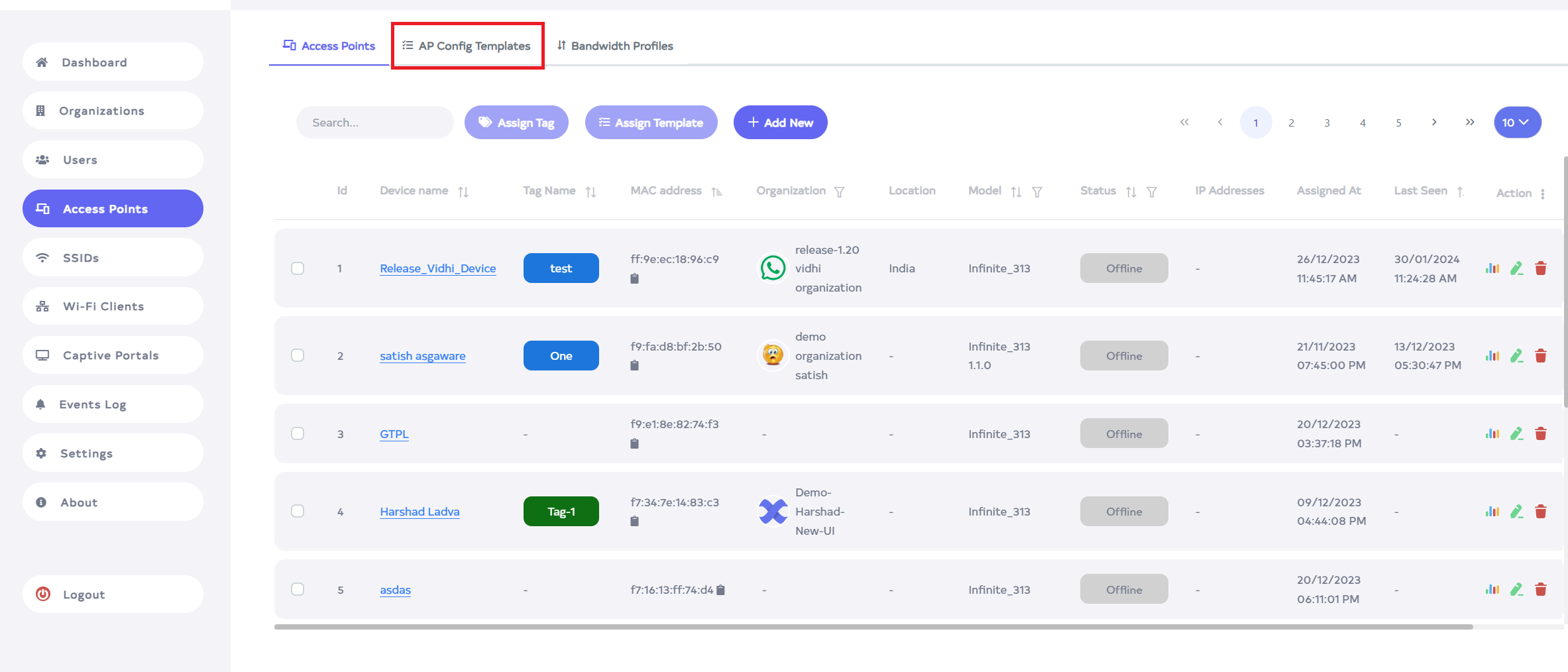Tick the checkbox for asdas device row
This screenshot has height=672, width=1568.
[x=298, y=590]
